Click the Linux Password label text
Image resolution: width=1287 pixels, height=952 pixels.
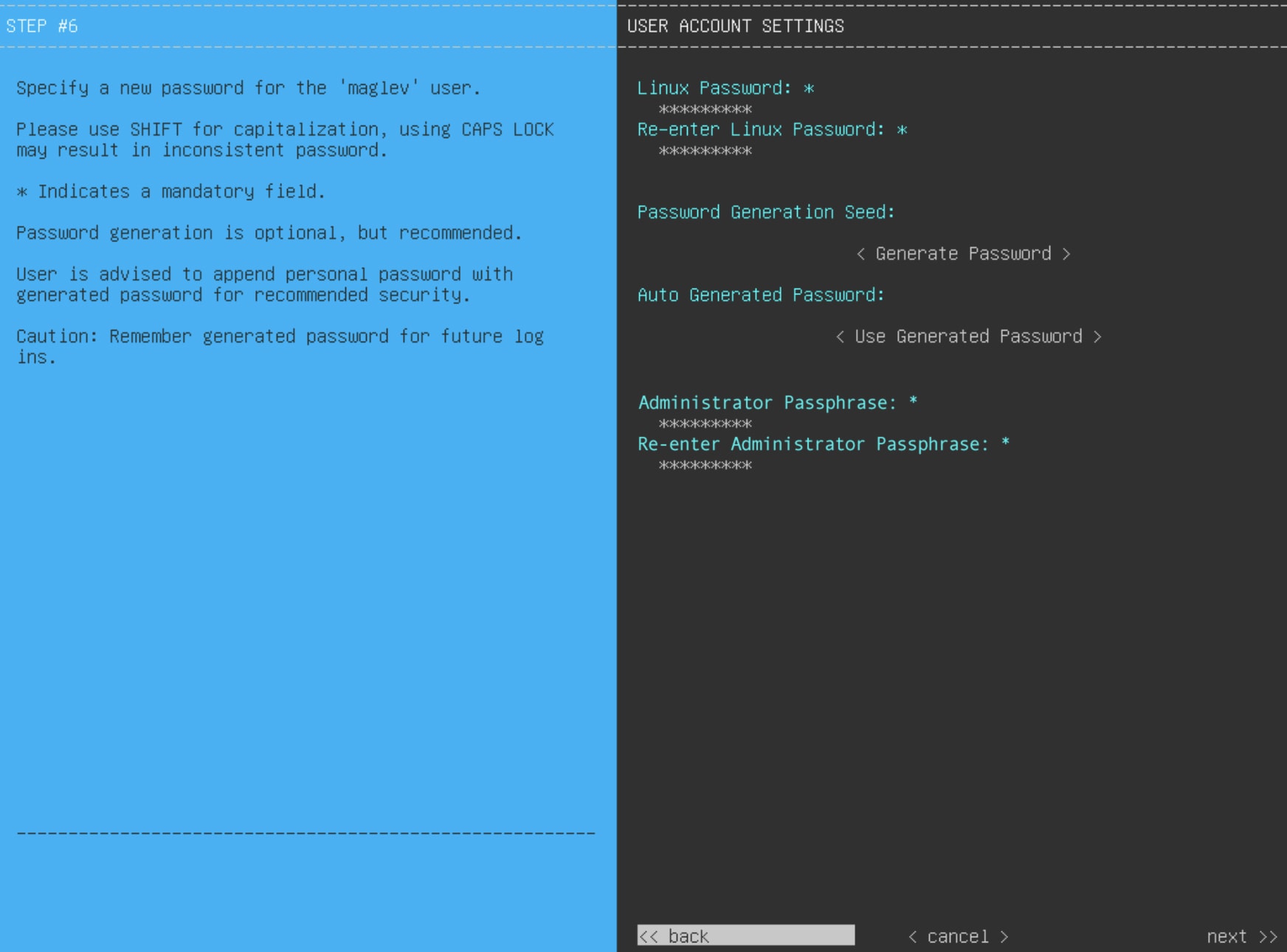pos(714,89)
